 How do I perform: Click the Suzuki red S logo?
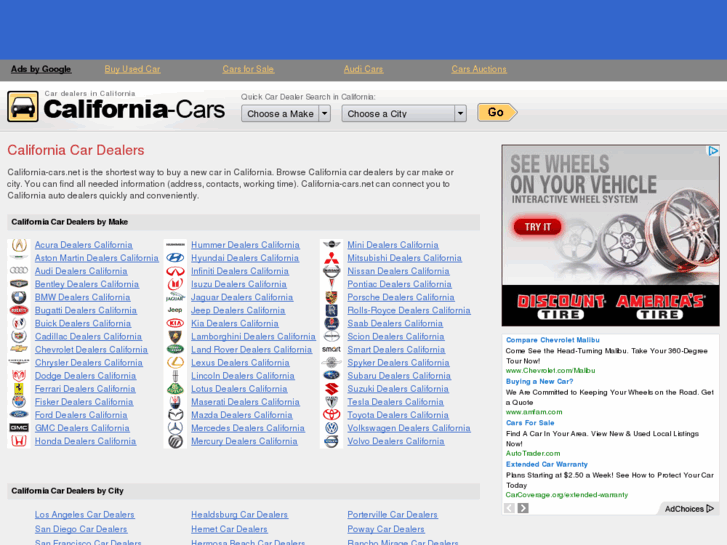pyautogui.click(x=332, y=389)
